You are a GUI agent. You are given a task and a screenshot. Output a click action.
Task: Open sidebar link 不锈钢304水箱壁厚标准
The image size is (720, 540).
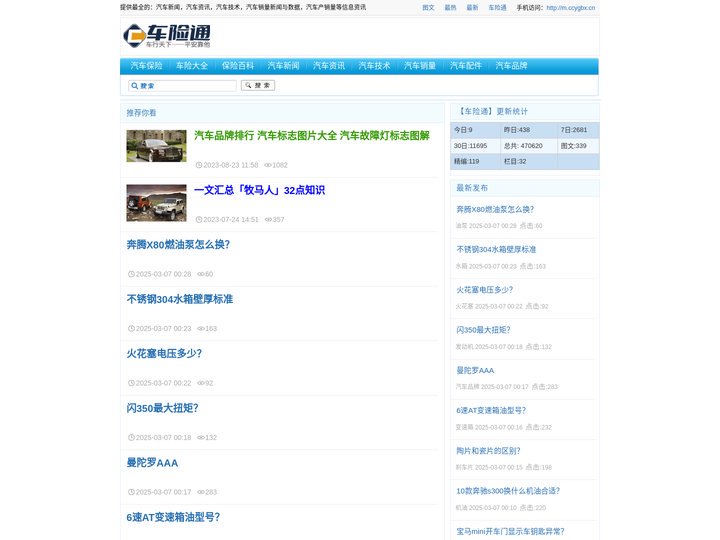point(496,250)
